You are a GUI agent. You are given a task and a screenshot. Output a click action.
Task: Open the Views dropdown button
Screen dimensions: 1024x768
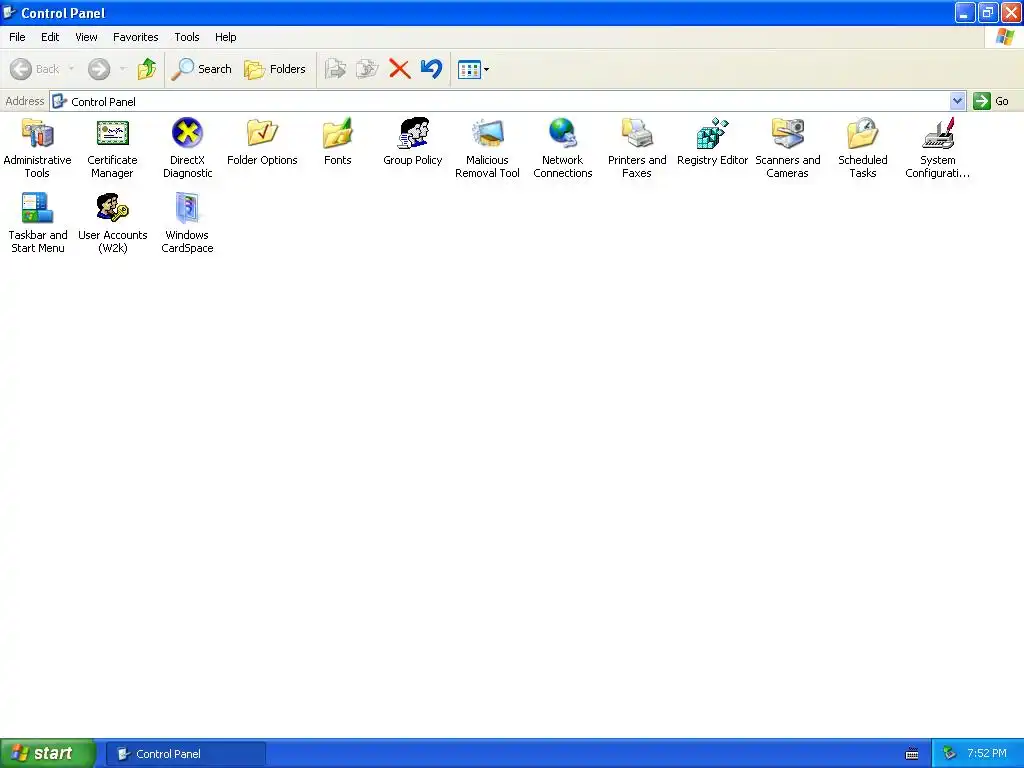[473, 69]
